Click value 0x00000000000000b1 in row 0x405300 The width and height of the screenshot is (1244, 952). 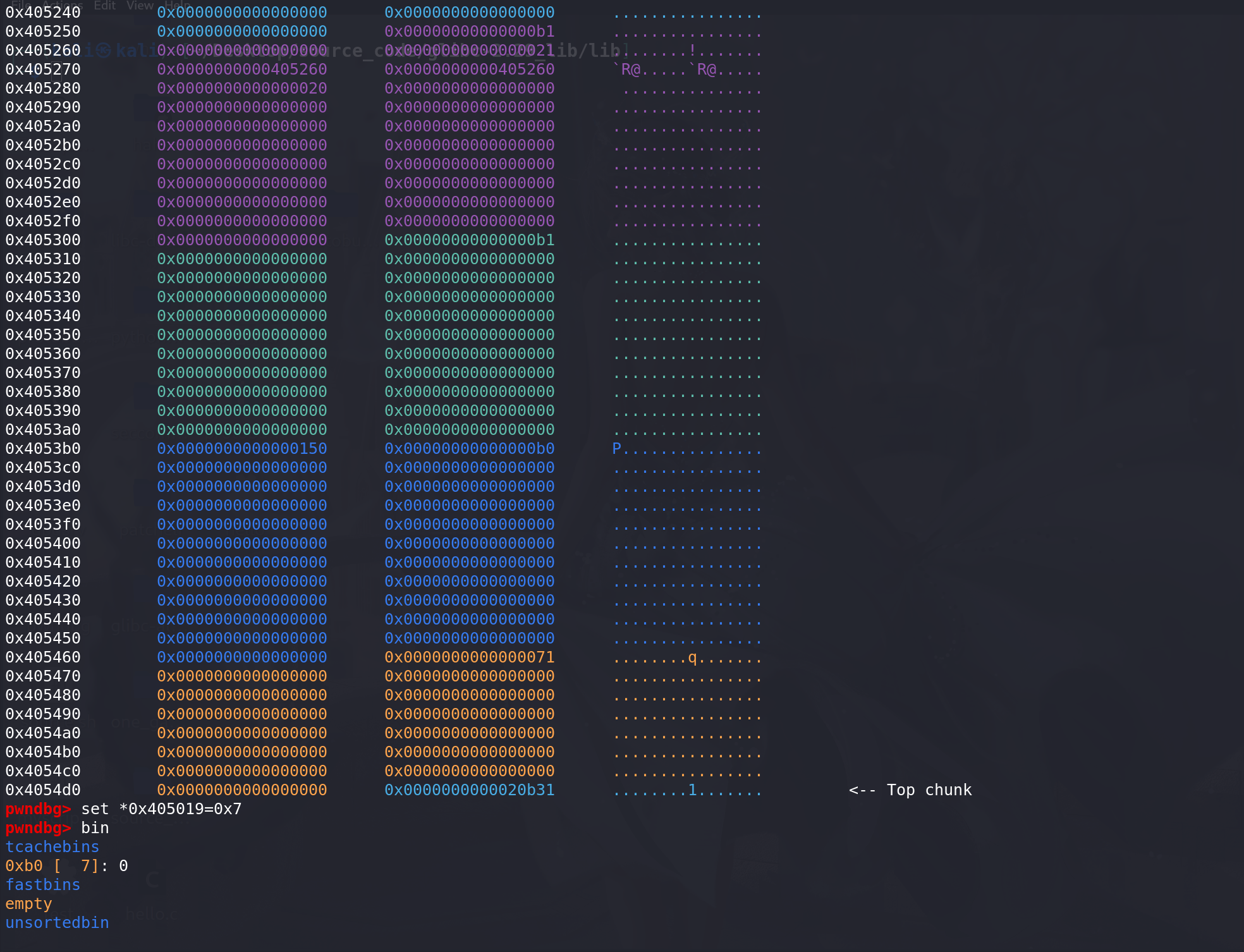point(470,240)
